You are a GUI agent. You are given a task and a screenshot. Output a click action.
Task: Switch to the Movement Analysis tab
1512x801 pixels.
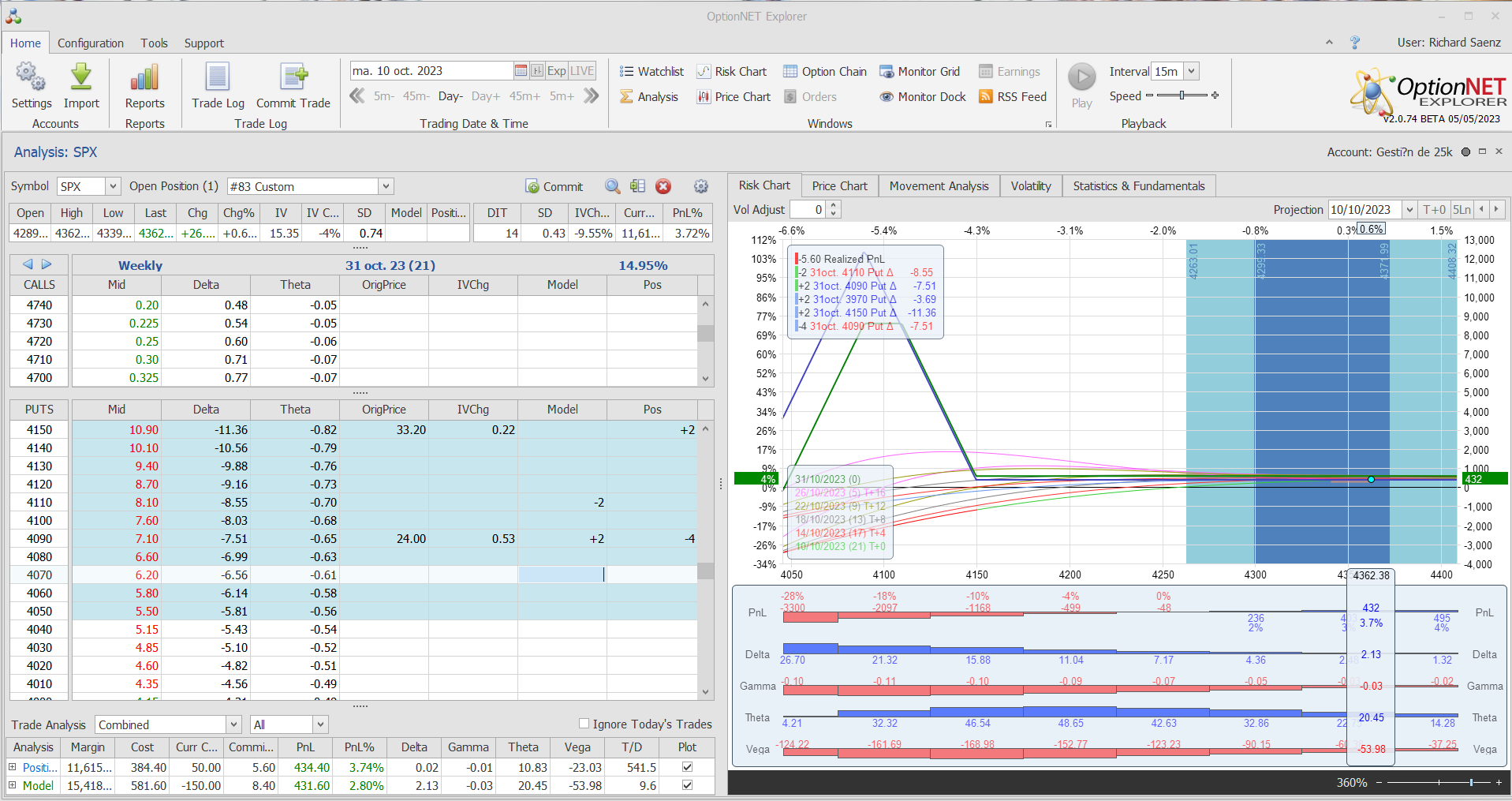click(x=939, y=186)
